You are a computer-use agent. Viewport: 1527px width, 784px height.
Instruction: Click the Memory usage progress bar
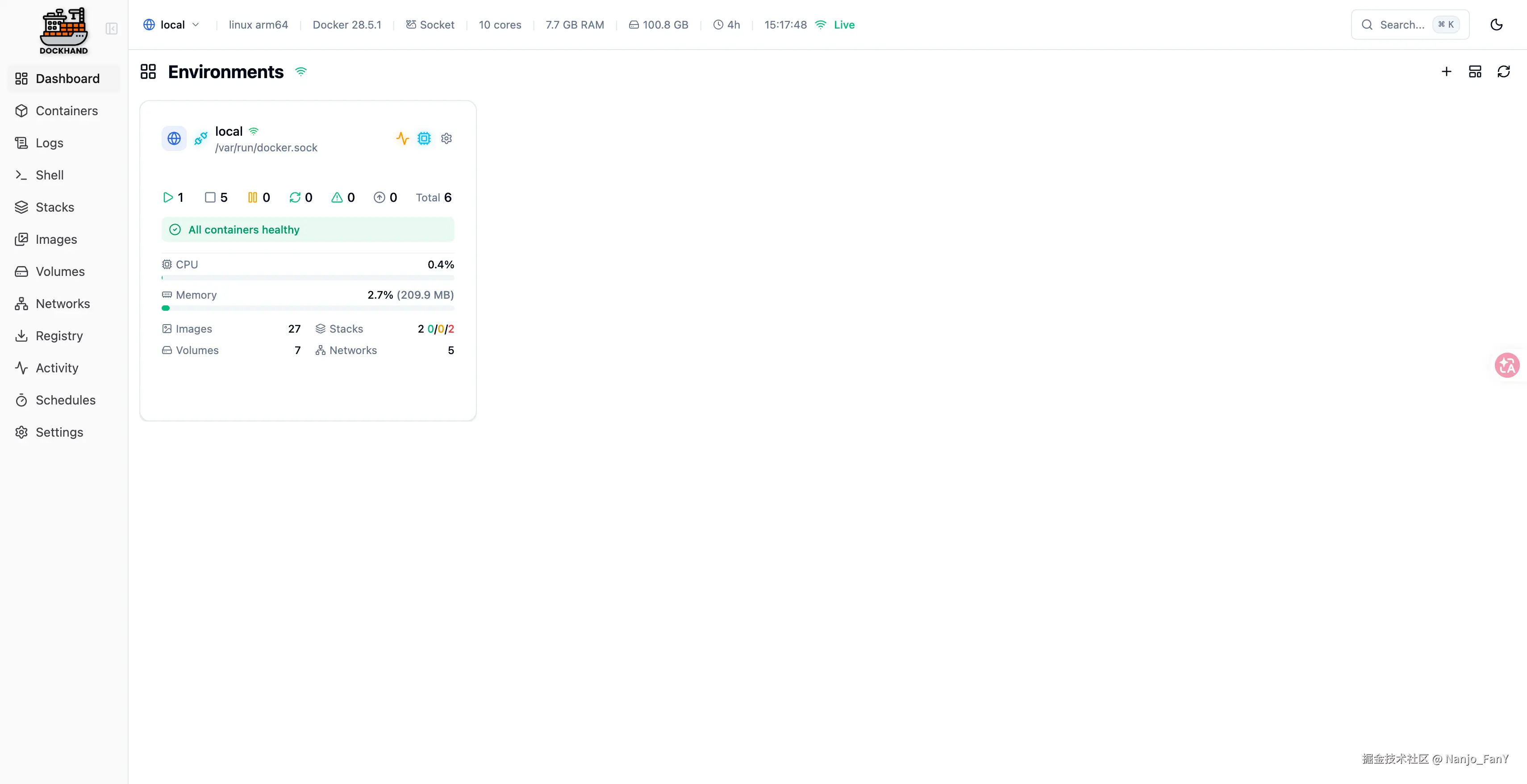pyautogui.click(x=308, y=308)
